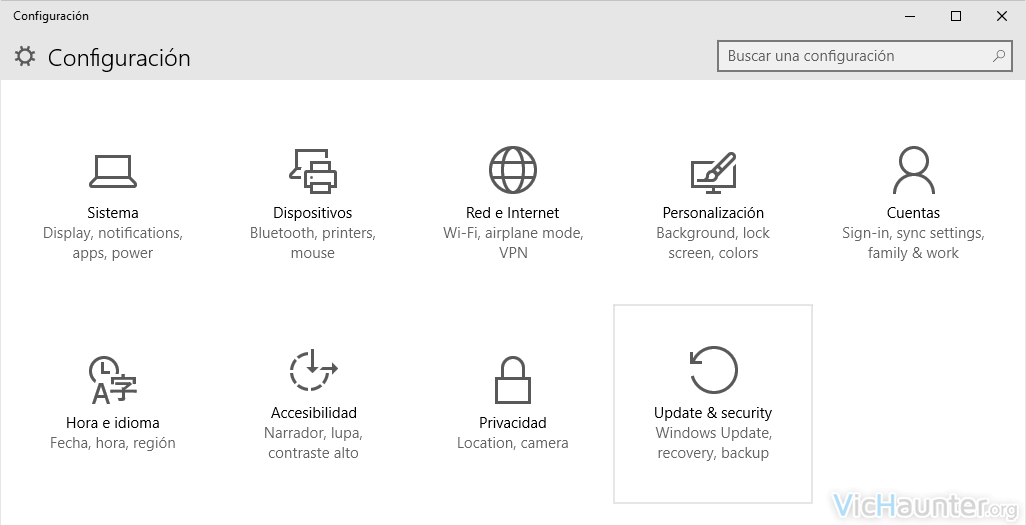The width and height of the screenshot is (1026, 525).
Task: Select the Sistema category label
Action: coord(113,213)
